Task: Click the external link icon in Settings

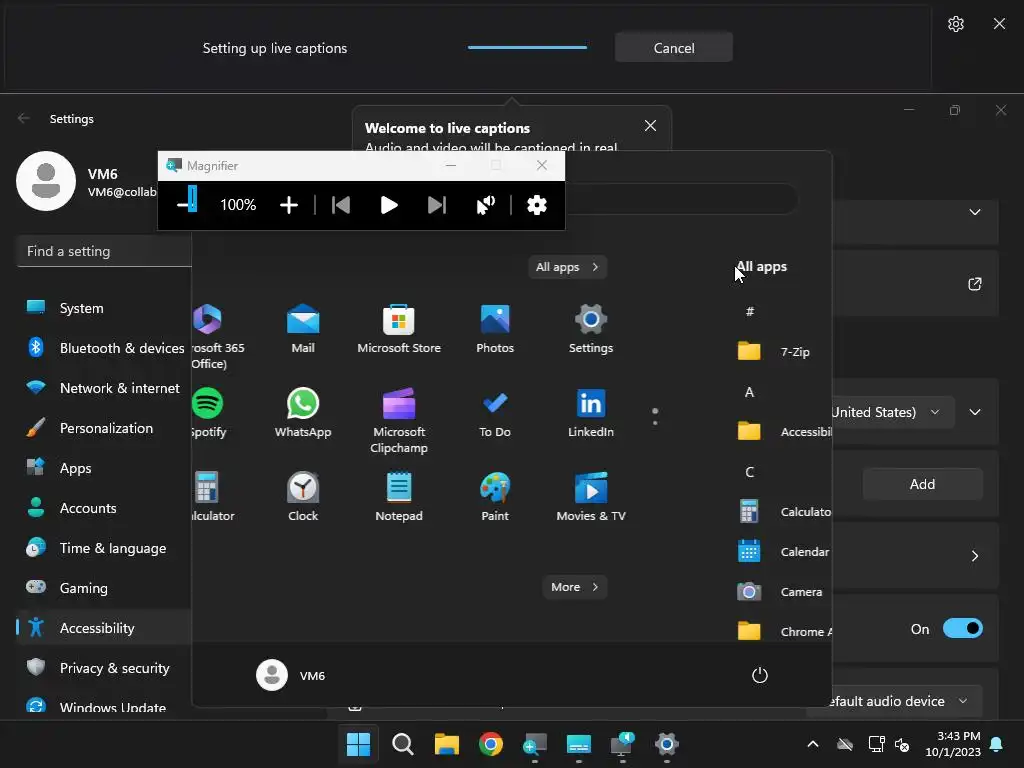Action: pyautogui.click(x=974, y=284)
